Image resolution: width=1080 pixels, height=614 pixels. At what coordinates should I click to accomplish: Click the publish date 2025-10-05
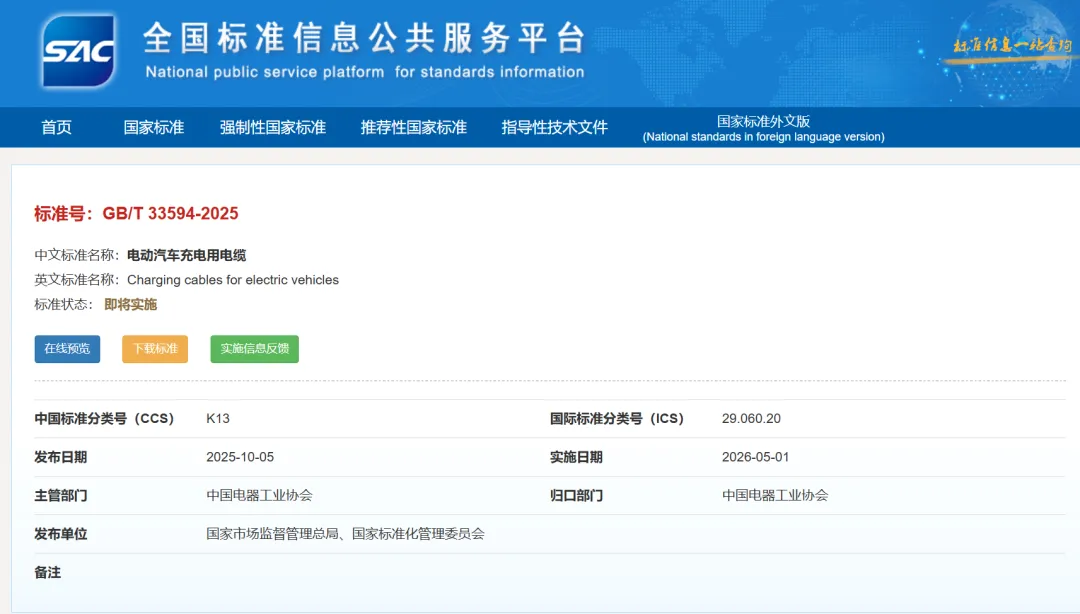pyautogui.click(x=240, y=457)
